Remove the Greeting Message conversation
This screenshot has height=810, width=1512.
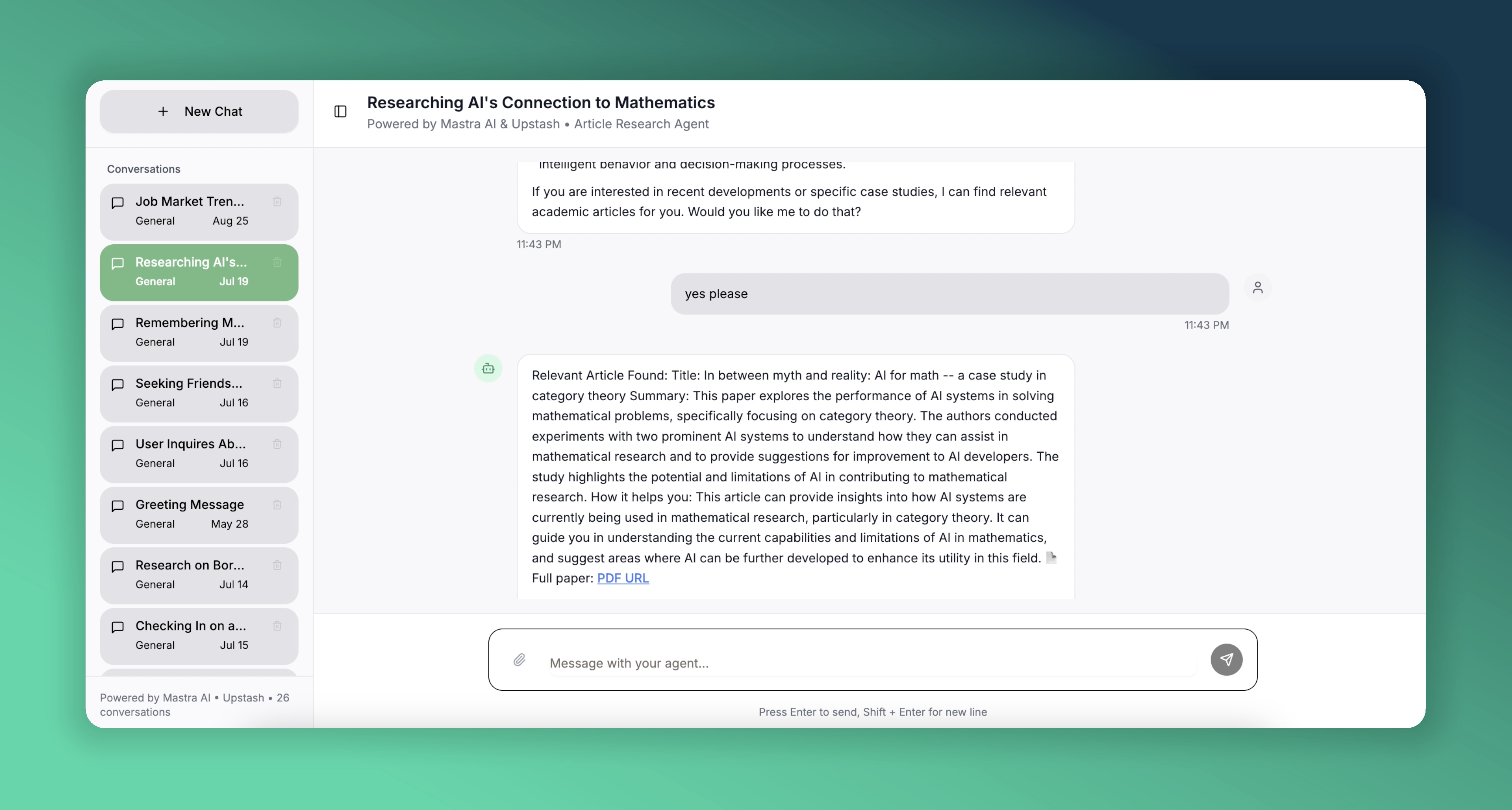277,505
